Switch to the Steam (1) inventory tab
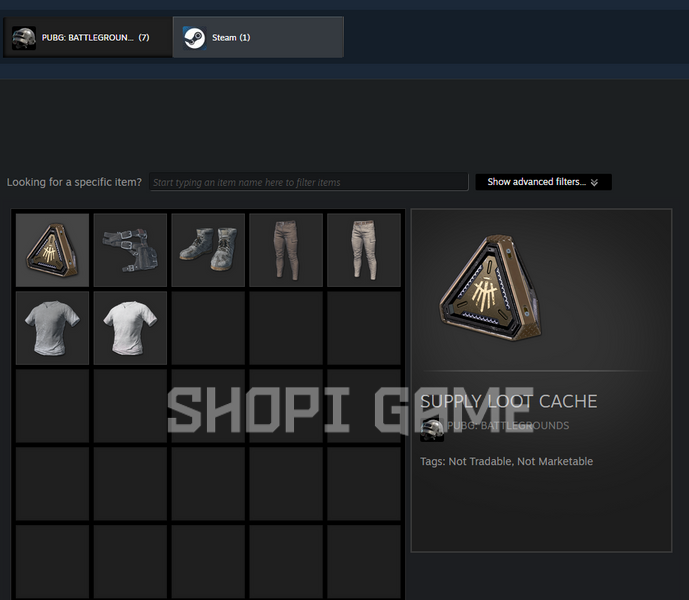 [258, 37]
